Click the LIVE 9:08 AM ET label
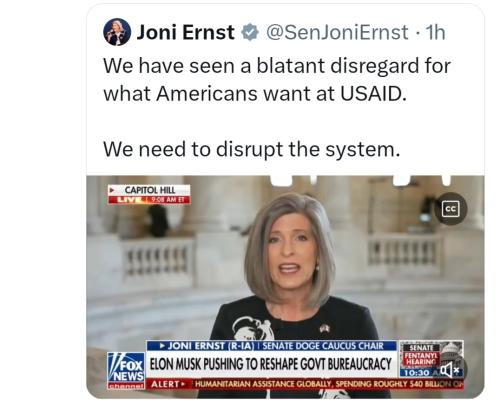 pos(149,200)
